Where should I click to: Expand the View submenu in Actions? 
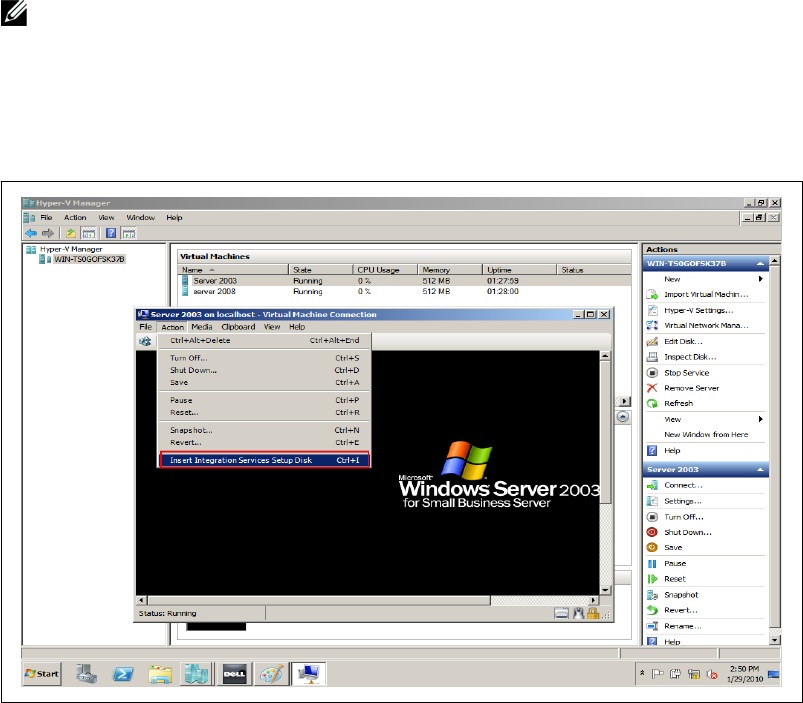tap(761, 419)
